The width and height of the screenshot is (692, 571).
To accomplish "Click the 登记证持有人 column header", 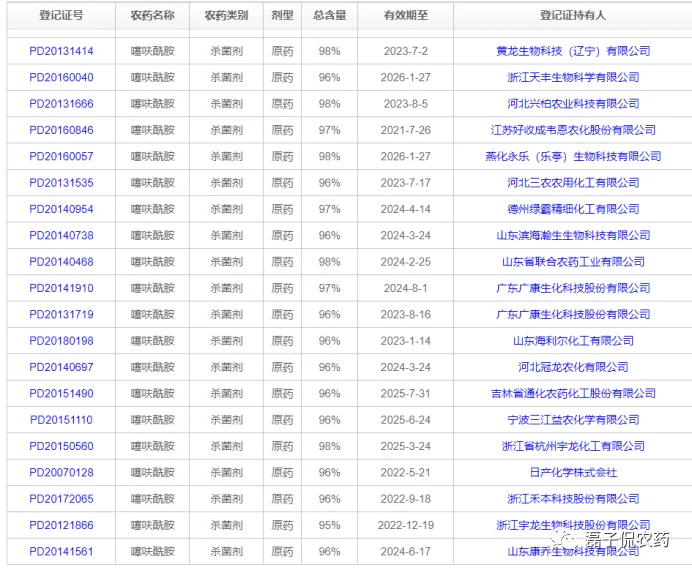I will (x=573, y=15).
